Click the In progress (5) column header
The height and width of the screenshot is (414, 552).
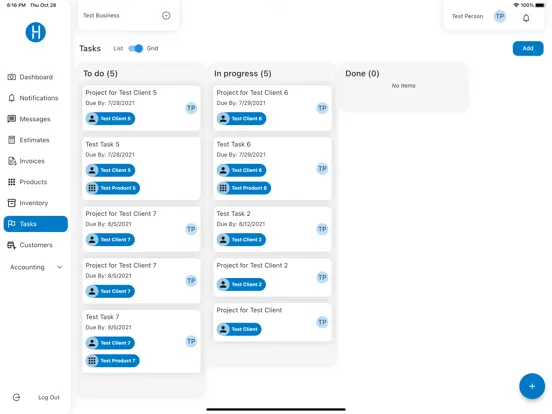243,74
